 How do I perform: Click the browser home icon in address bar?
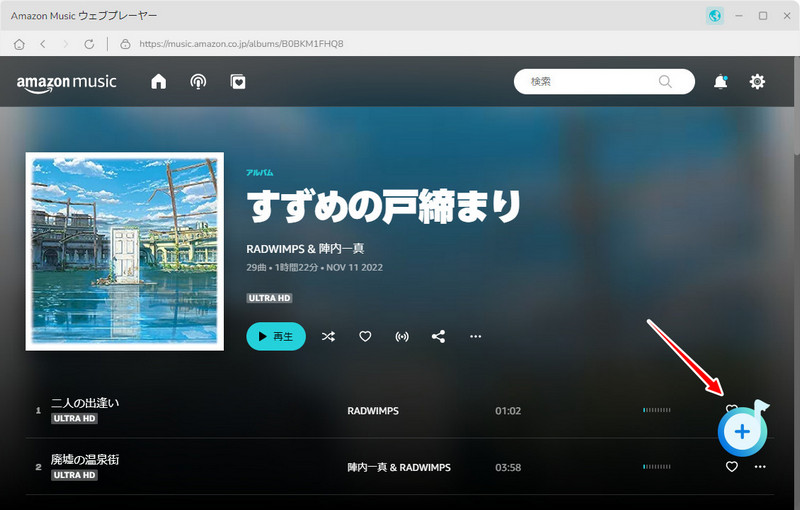pos(19,44)
